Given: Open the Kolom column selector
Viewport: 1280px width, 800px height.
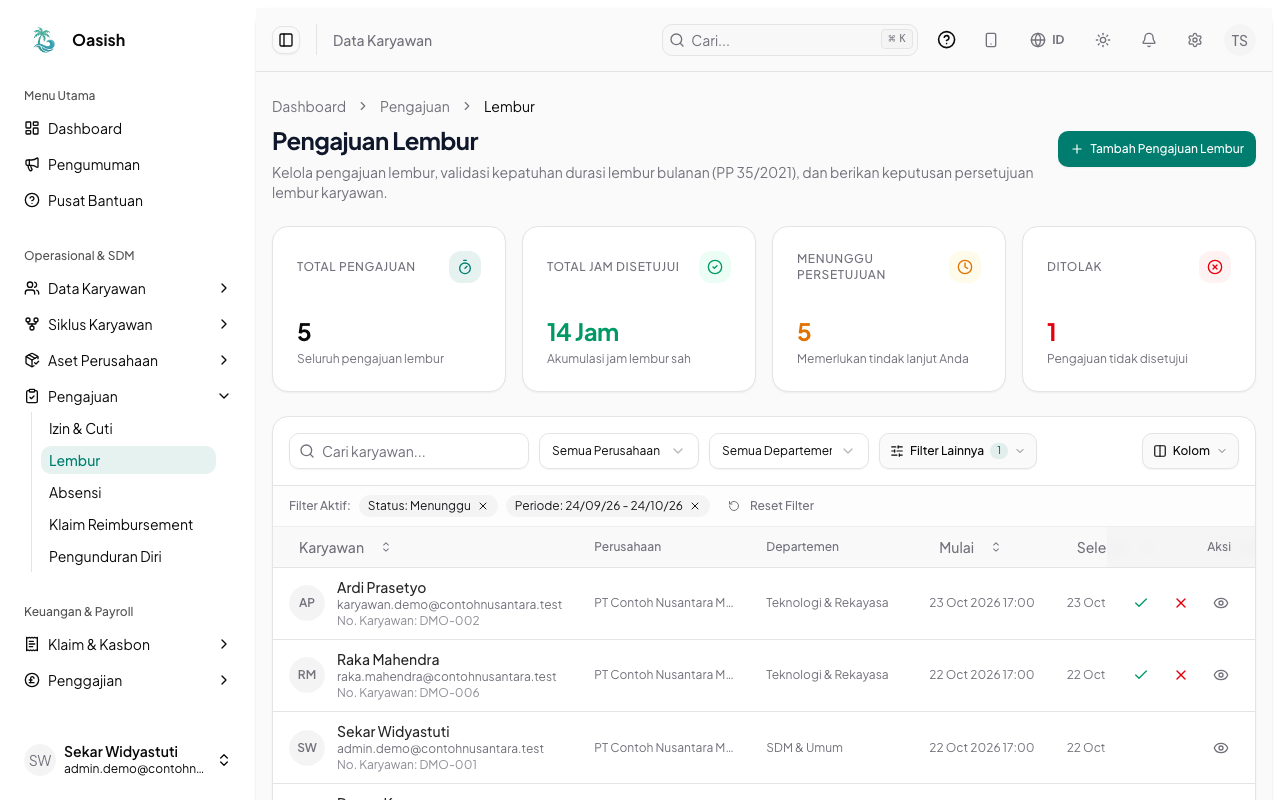Looking at the screenshot, I should click(1190, 451).
